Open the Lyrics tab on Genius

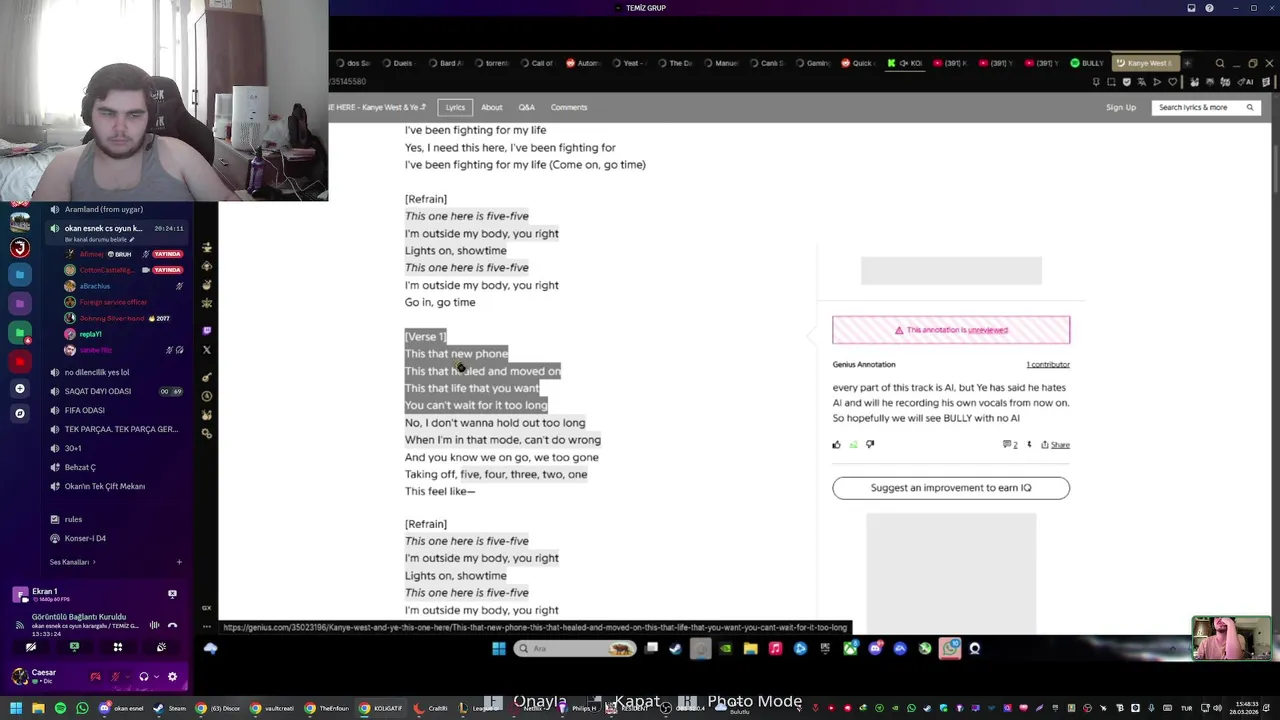pos(455,107)
